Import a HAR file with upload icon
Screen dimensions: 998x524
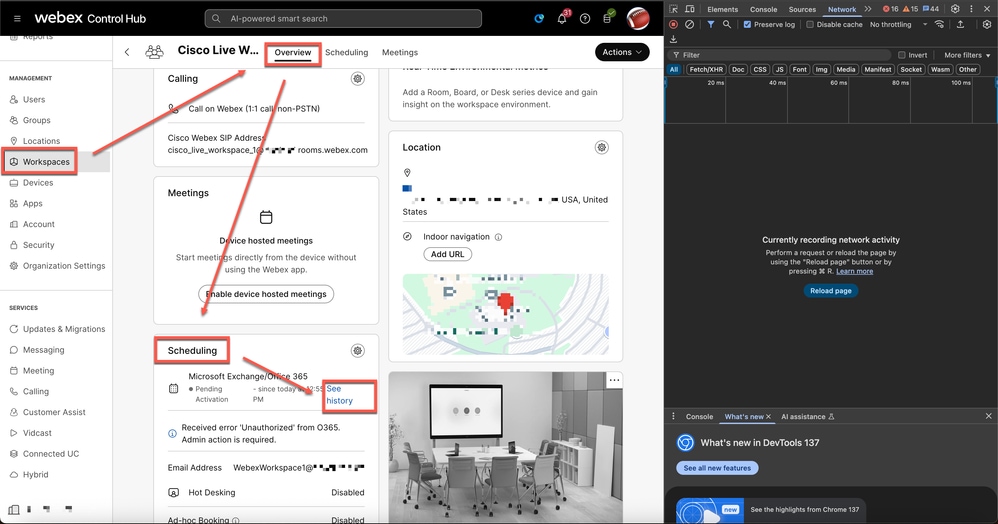pos(960,24)
